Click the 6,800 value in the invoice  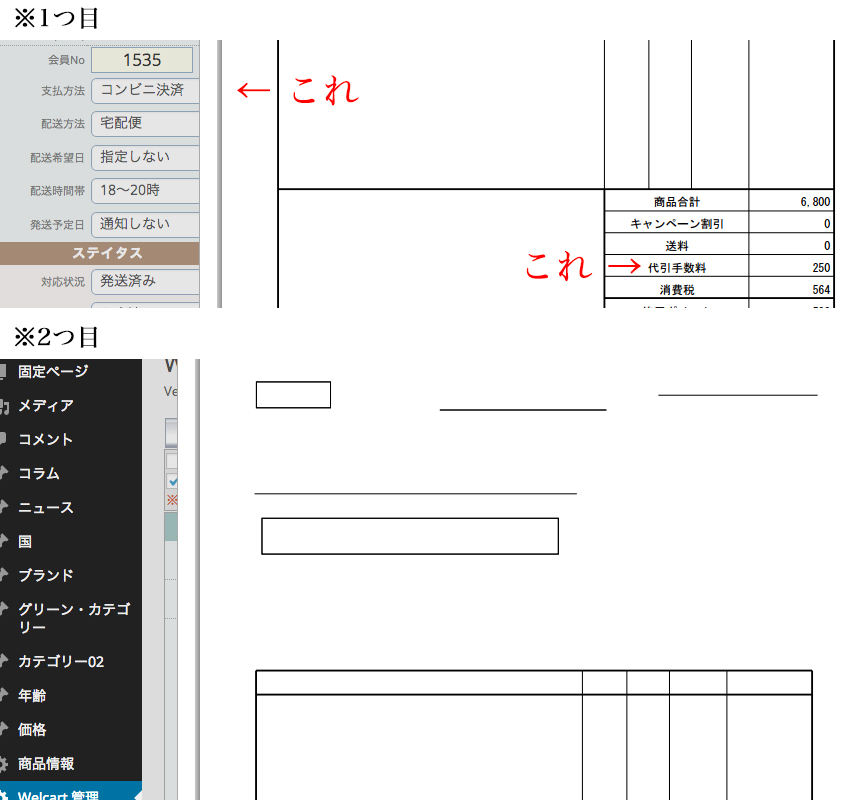(815, 202)
